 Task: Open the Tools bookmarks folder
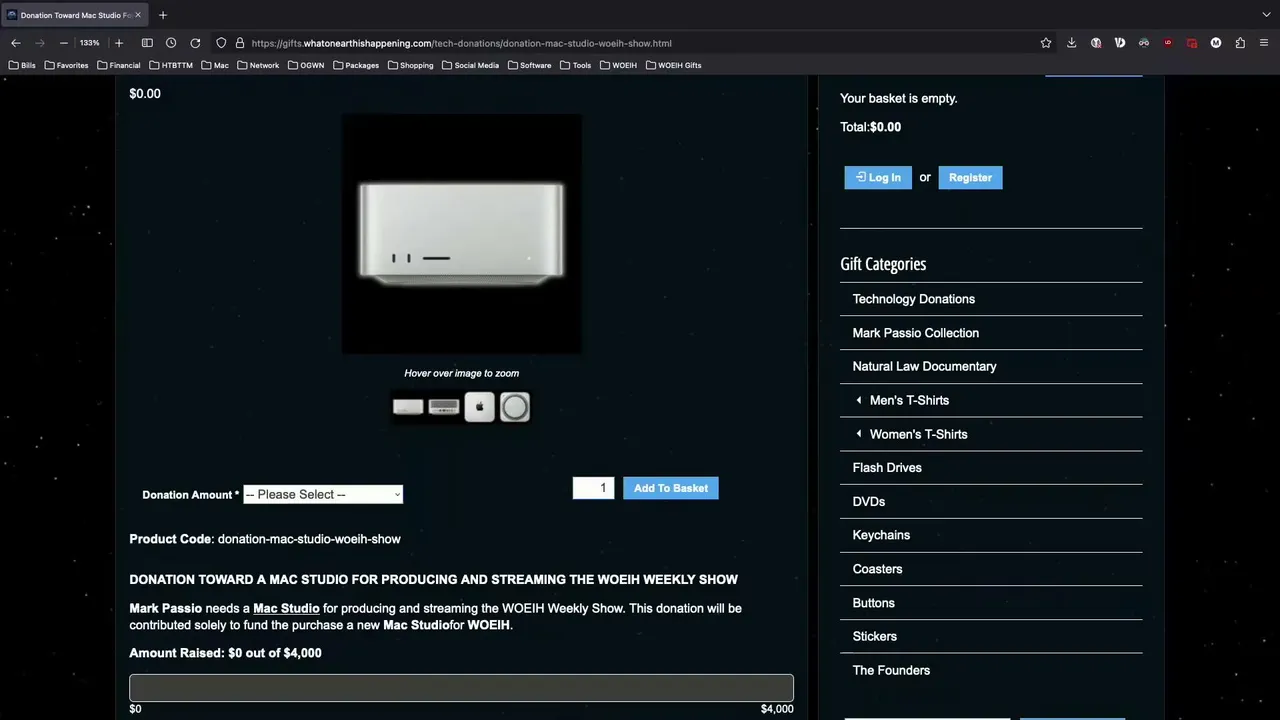point(576,65)
